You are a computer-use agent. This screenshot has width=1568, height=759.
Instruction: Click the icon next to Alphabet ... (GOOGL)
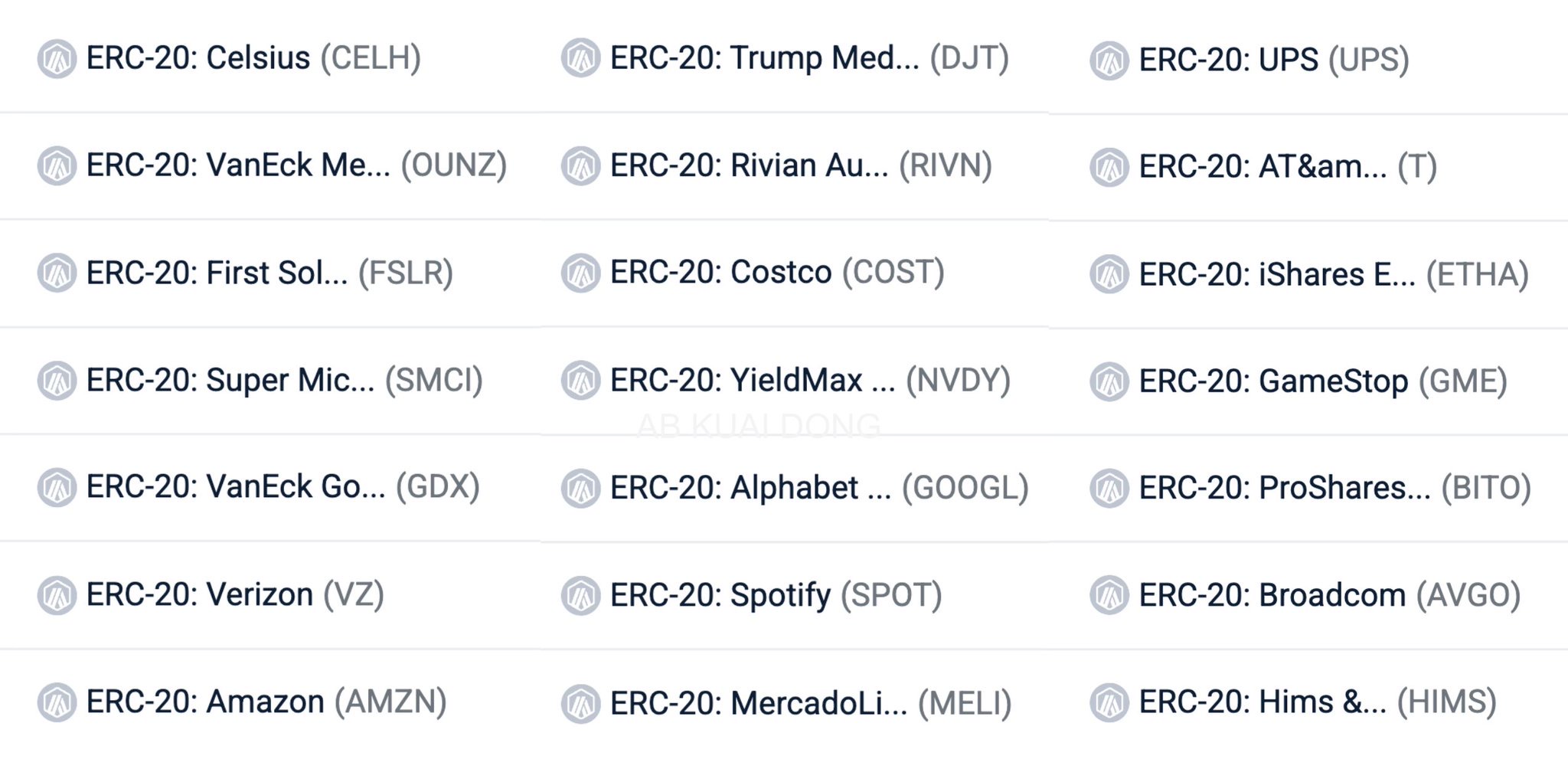coord(580,489)
